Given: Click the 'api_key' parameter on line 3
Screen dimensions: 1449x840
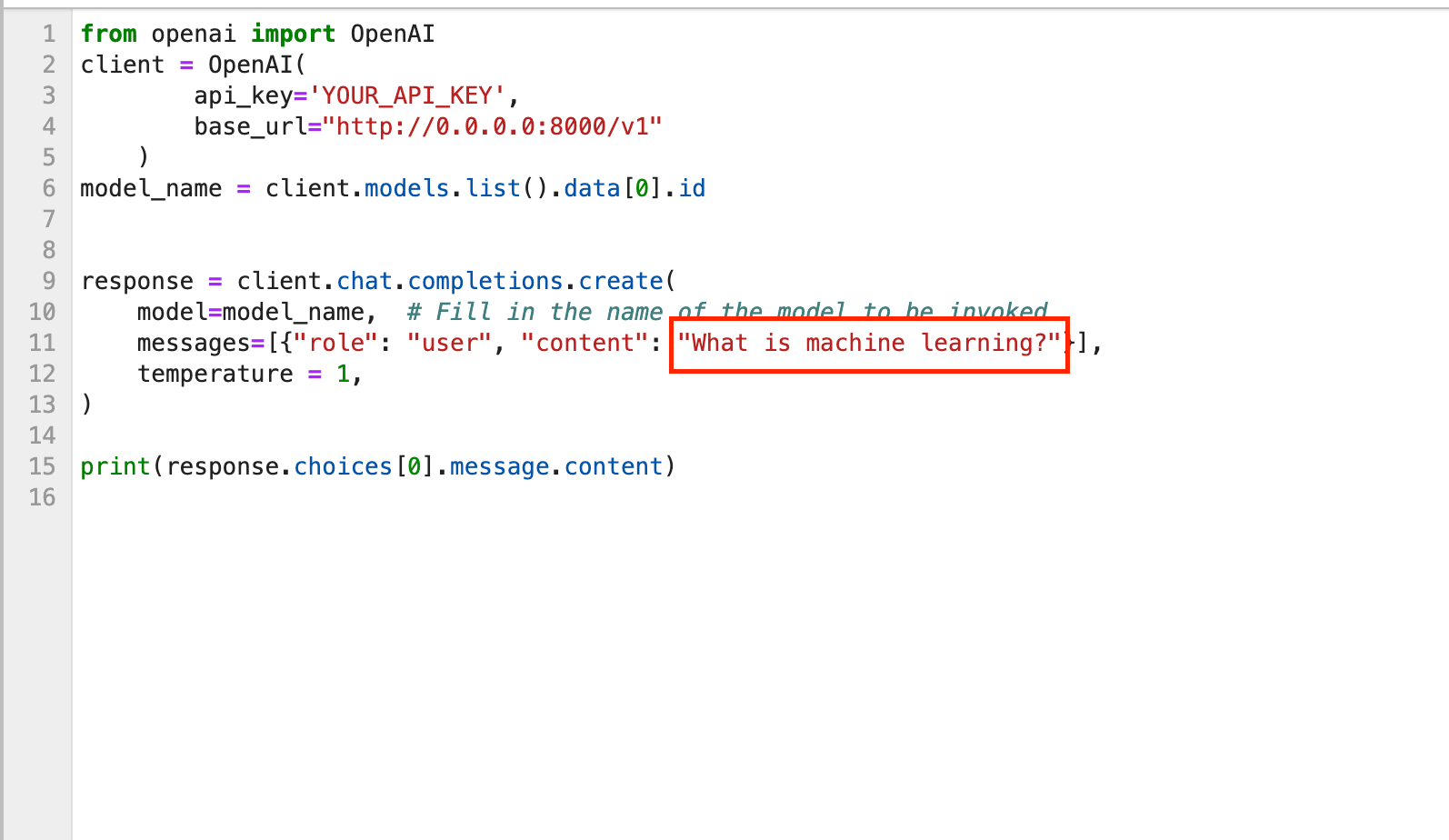Looking at the screenshot, I should tap(244, 96).
